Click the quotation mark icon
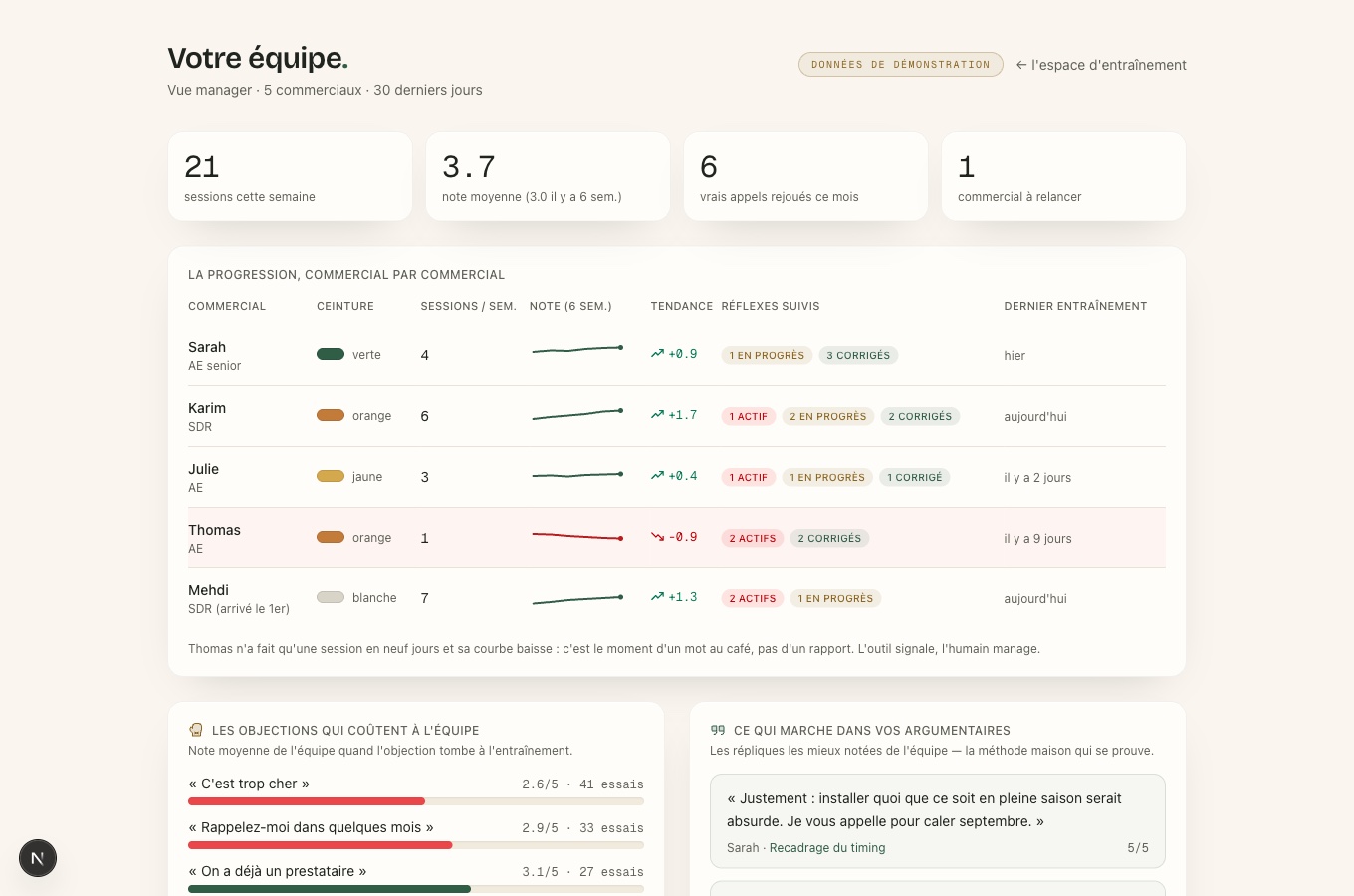This screenshot has height=896, width=1354. click(x=718, y=730)
